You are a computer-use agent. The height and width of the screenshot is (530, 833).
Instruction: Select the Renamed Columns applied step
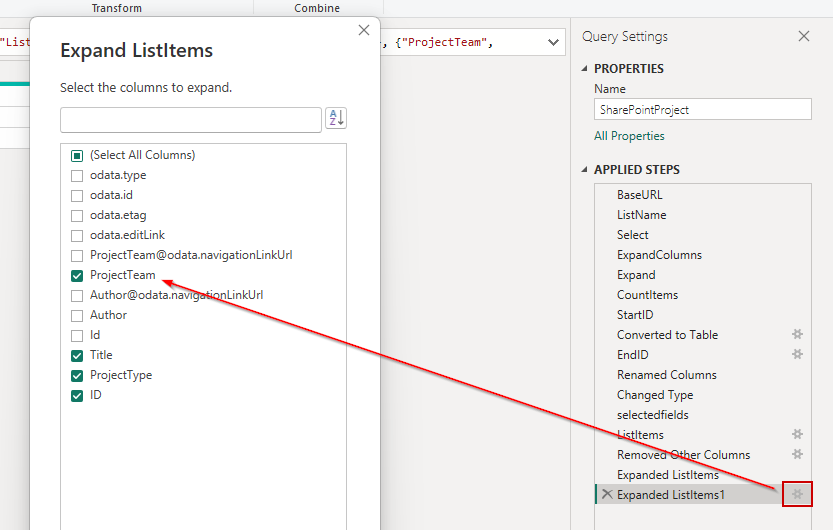tap(666, 375)
